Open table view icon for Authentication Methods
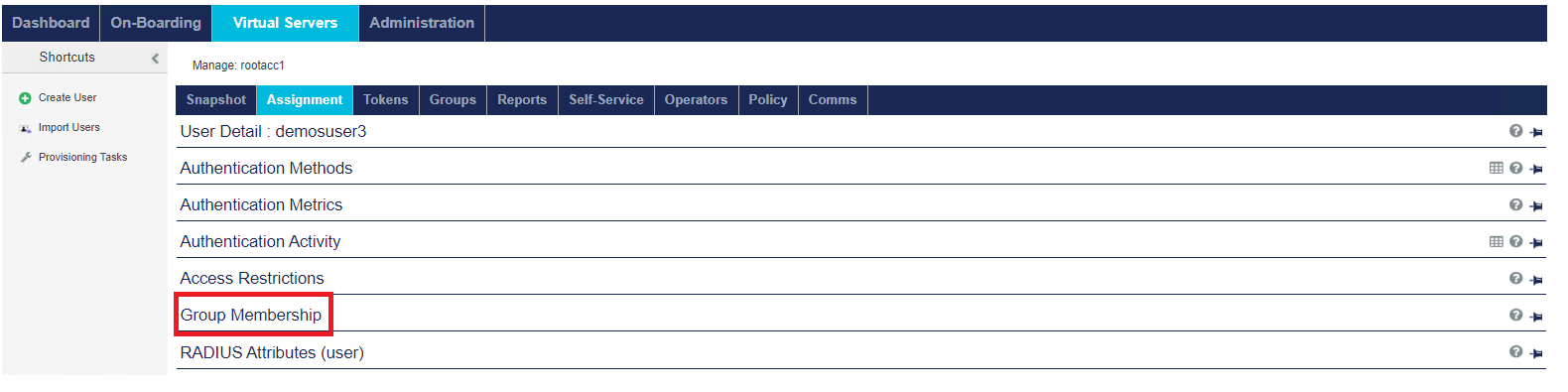Image resolution: width=1568 pixels, height=392 pixels. click(1496, 168)
